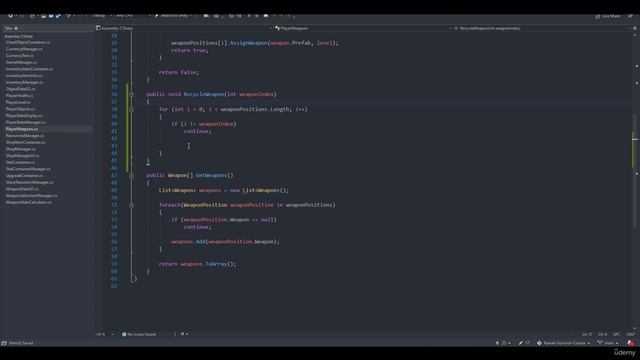640x360 pixels.
Task: Open InventoryManager.cs file
Action: 24,82
